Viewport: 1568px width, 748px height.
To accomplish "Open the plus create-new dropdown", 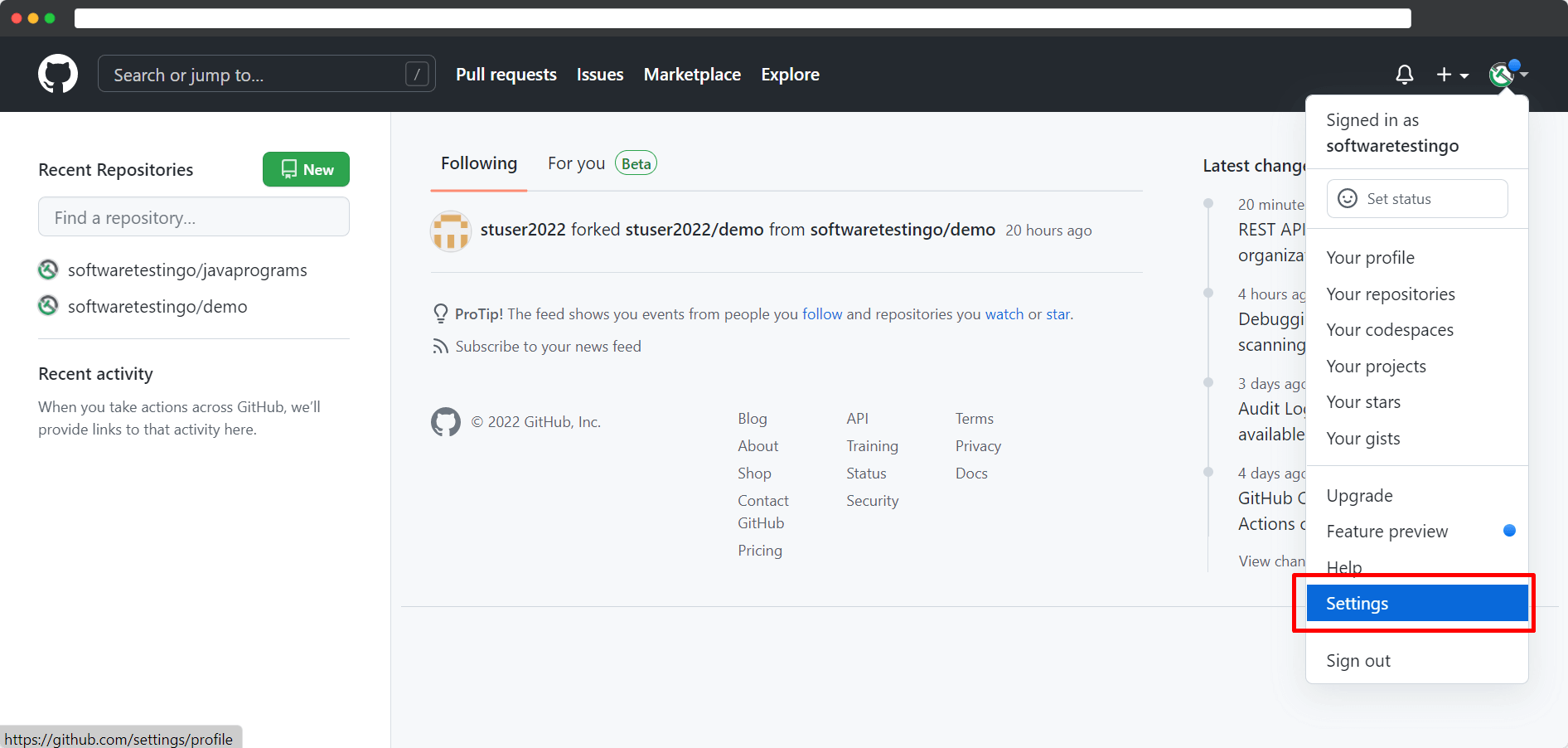I will tap(1452, 75).
